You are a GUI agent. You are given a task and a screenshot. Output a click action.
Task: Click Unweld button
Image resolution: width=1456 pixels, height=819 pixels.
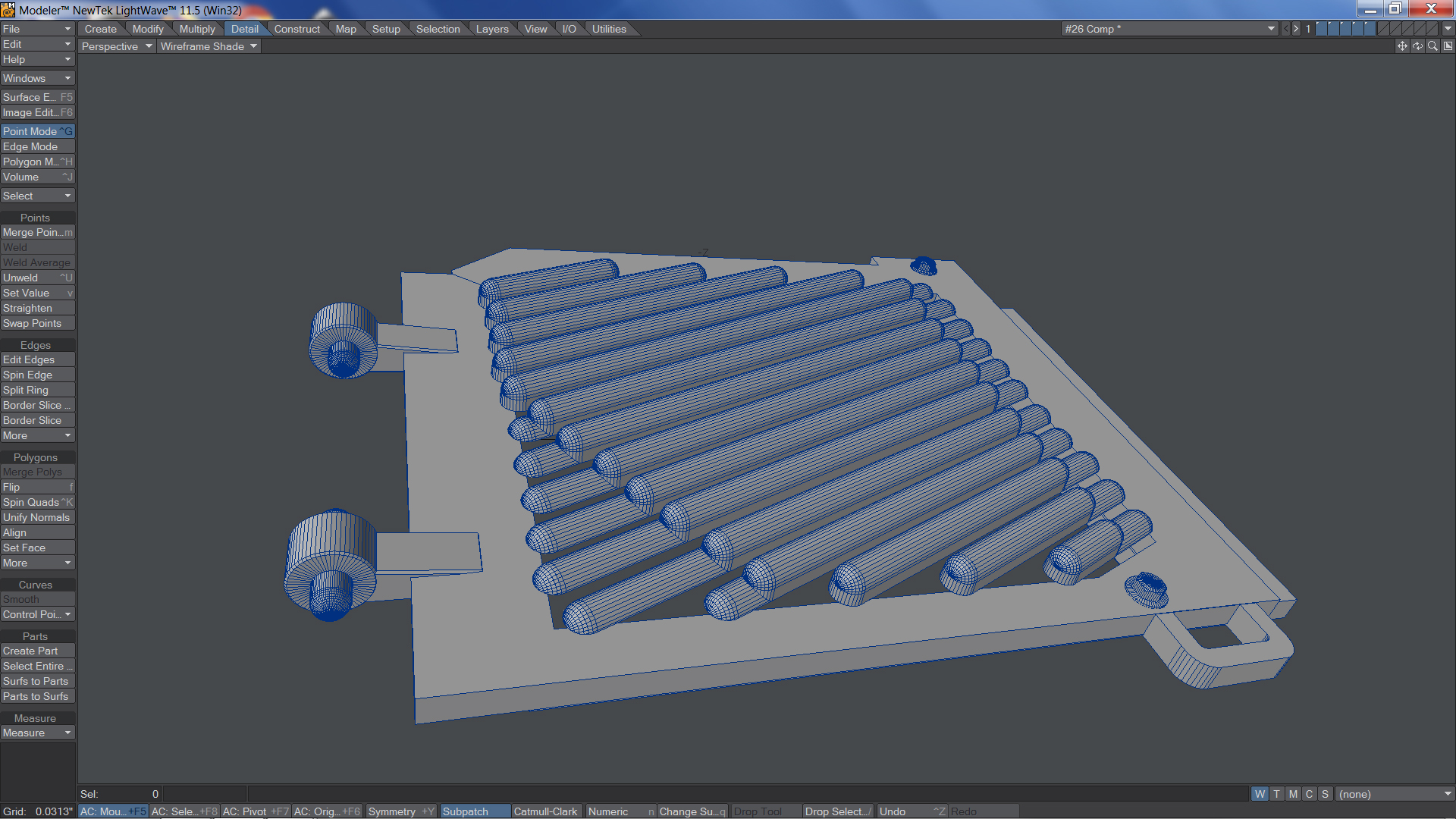coord(37,278)
